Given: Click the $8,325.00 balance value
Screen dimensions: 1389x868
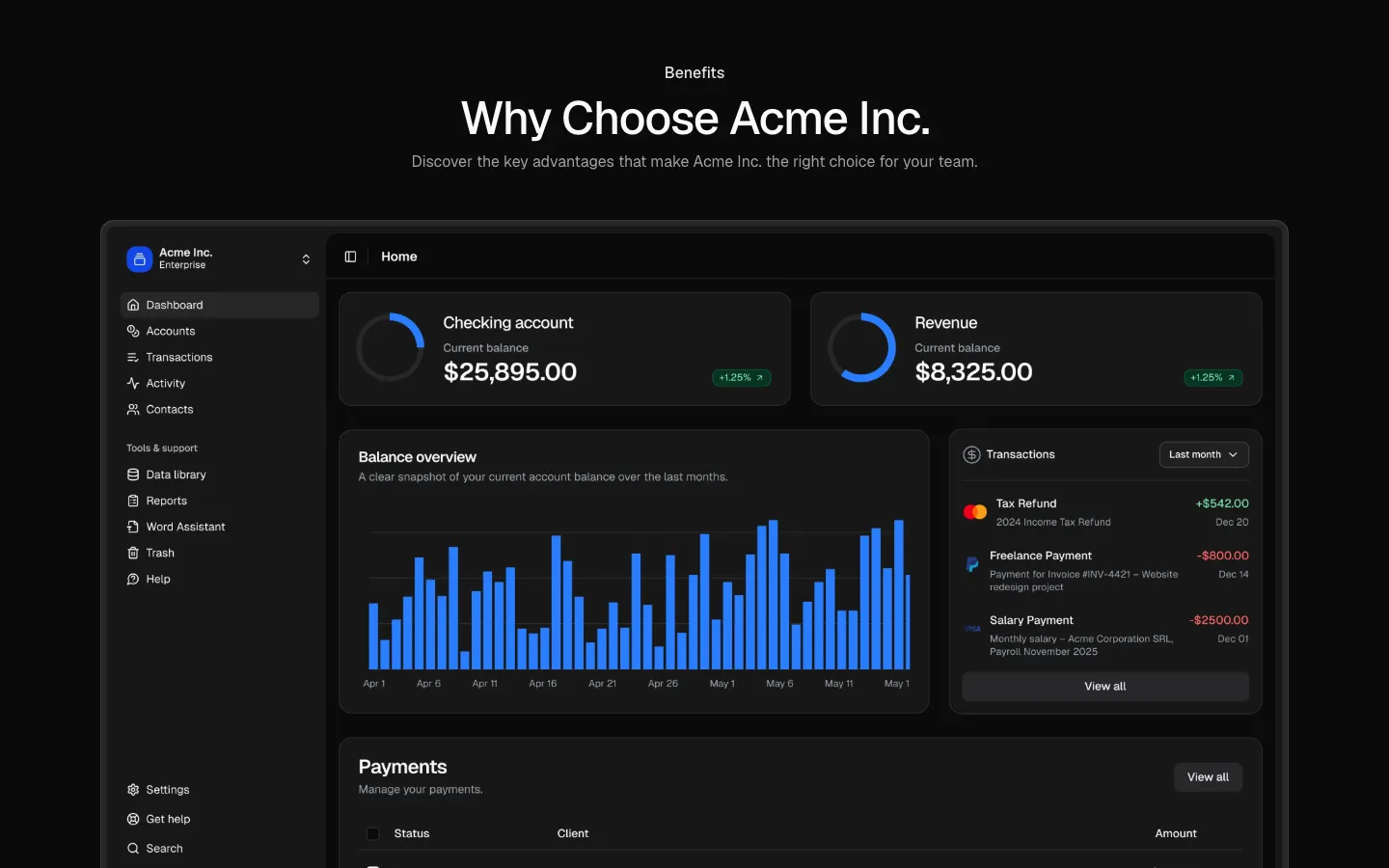Looking at the screenshot, I should [x=973, y=372].
